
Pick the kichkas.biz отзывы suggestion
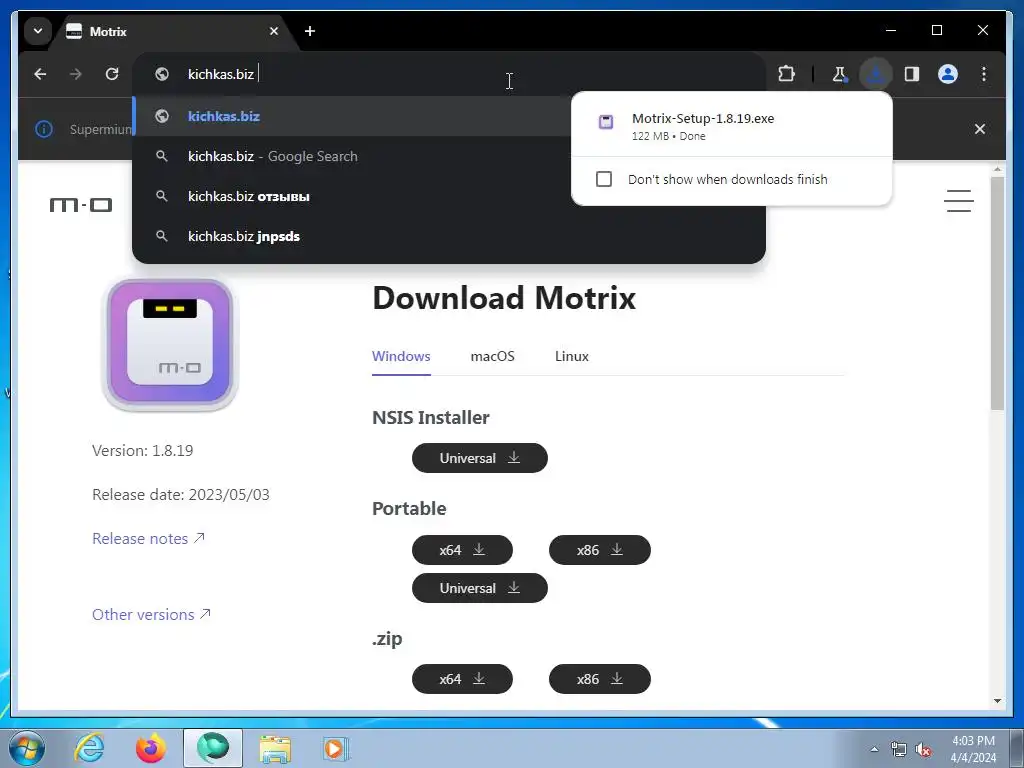point(353,197)
